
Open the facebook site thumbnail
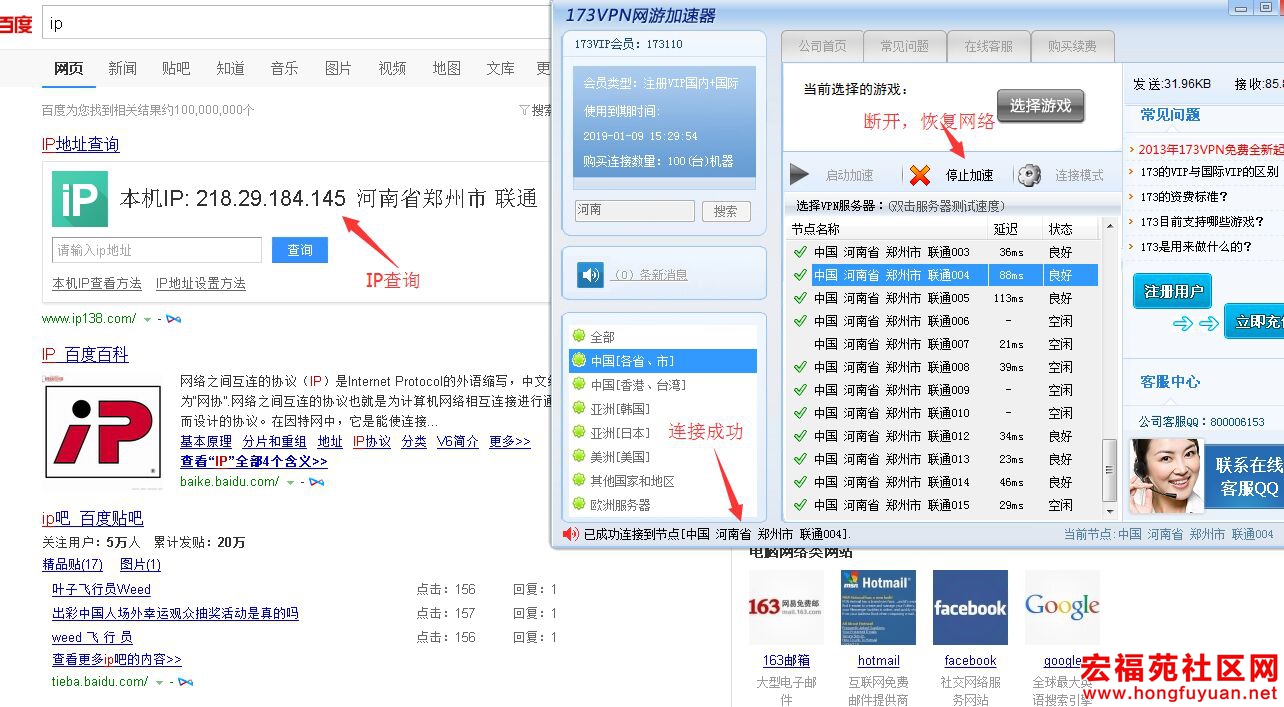pos(970,608)
